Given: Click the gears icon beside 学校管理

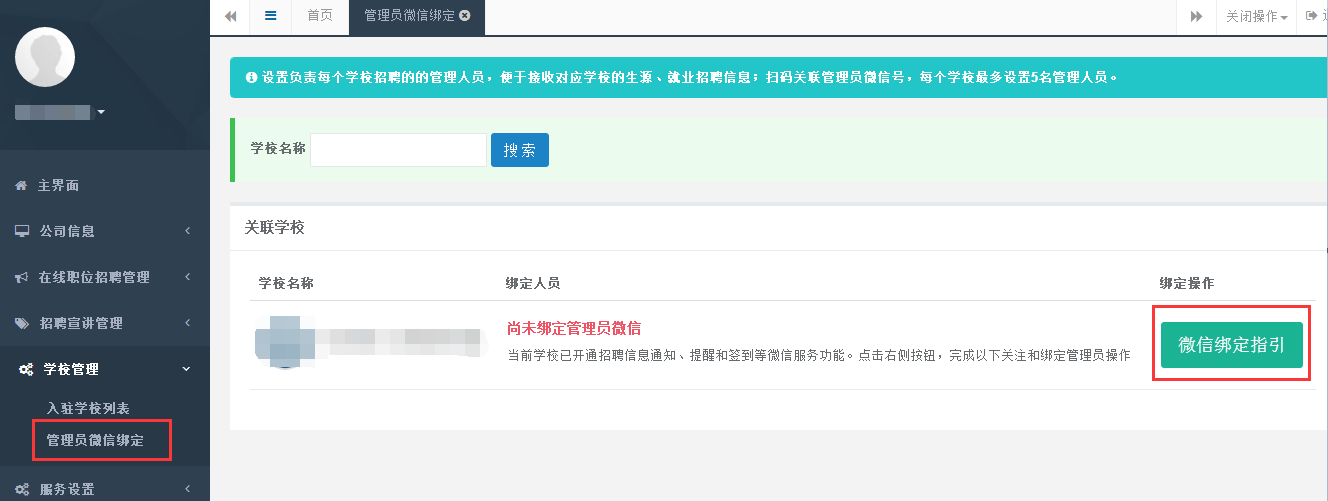Looking at the screenshot, I should tap(27, 369).
